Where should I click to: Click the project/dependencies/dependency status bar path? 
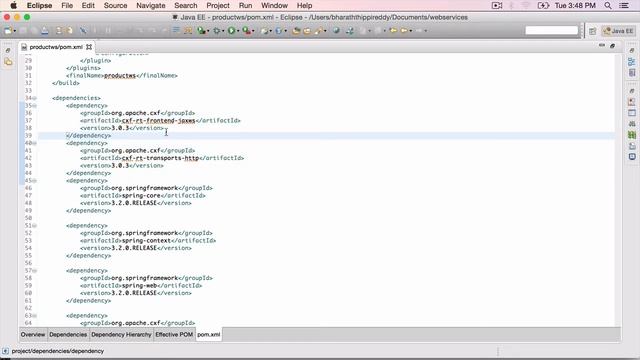(x=58, y=351)
